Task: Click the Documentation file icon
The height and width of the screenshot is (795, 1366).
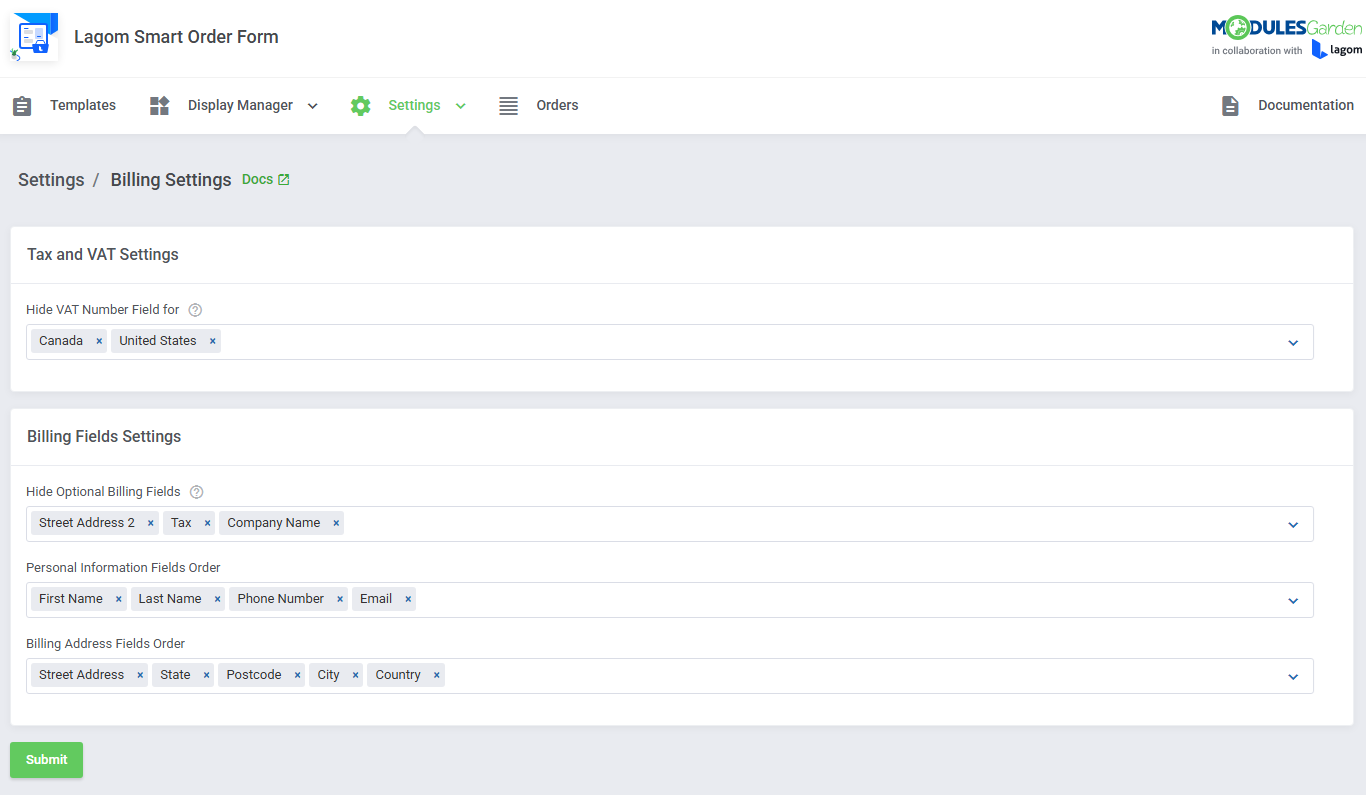Action: [1230, 106]
